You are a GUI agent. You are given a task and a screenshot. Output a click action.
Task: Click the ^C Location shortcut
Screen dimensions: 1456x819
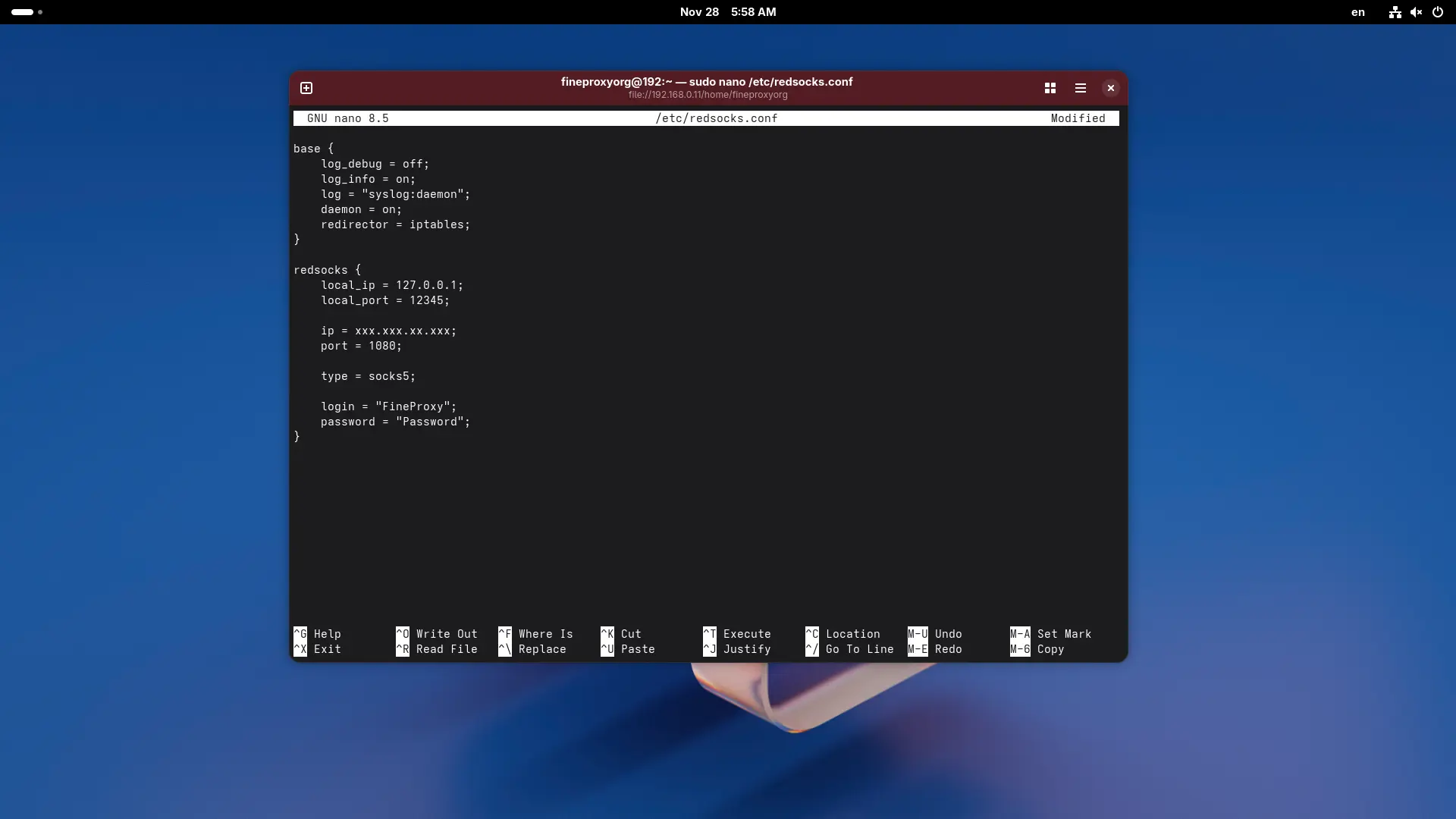(843, 634)
